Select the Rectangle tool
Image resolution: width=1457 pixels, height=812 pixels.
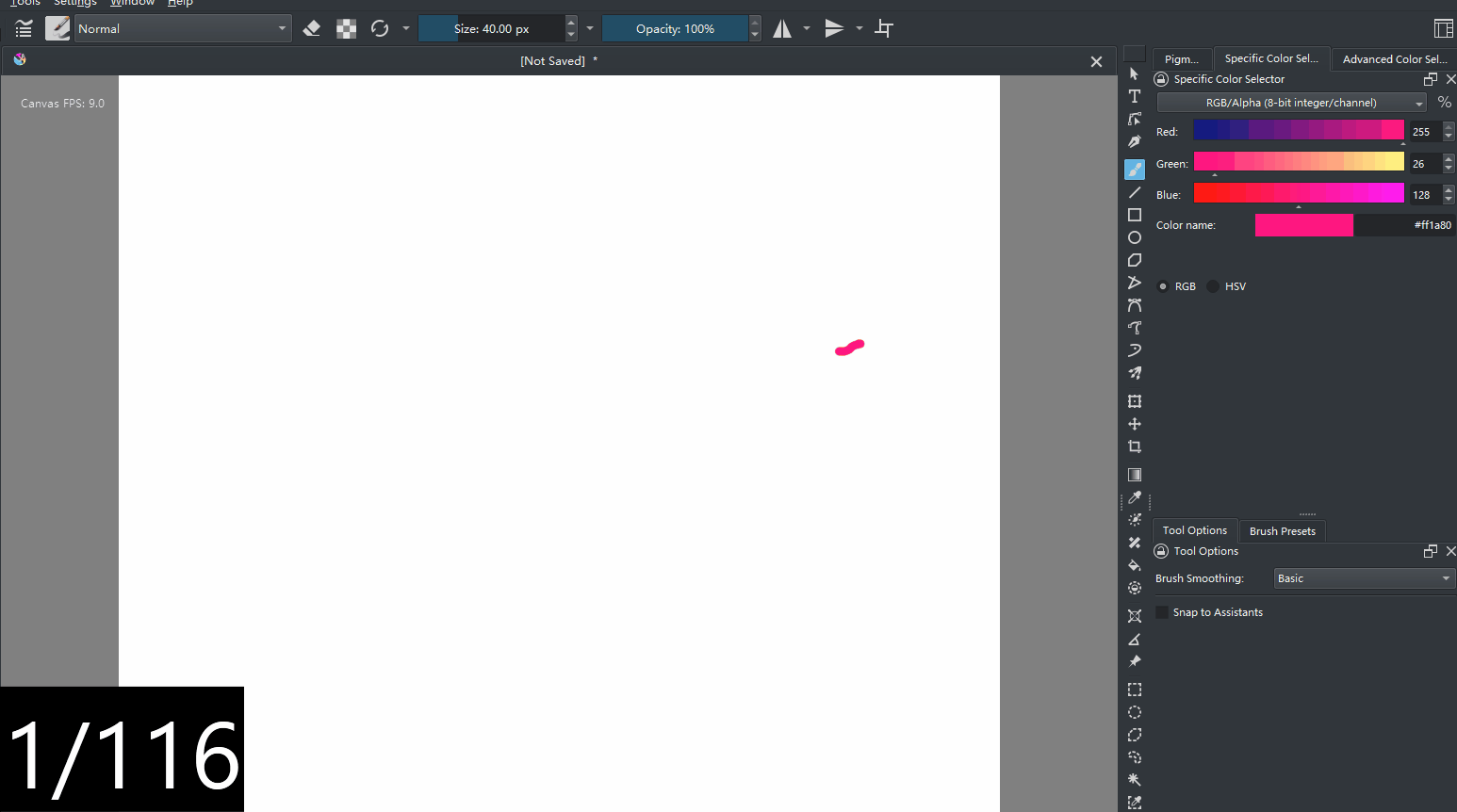[x=1135, y=215]
